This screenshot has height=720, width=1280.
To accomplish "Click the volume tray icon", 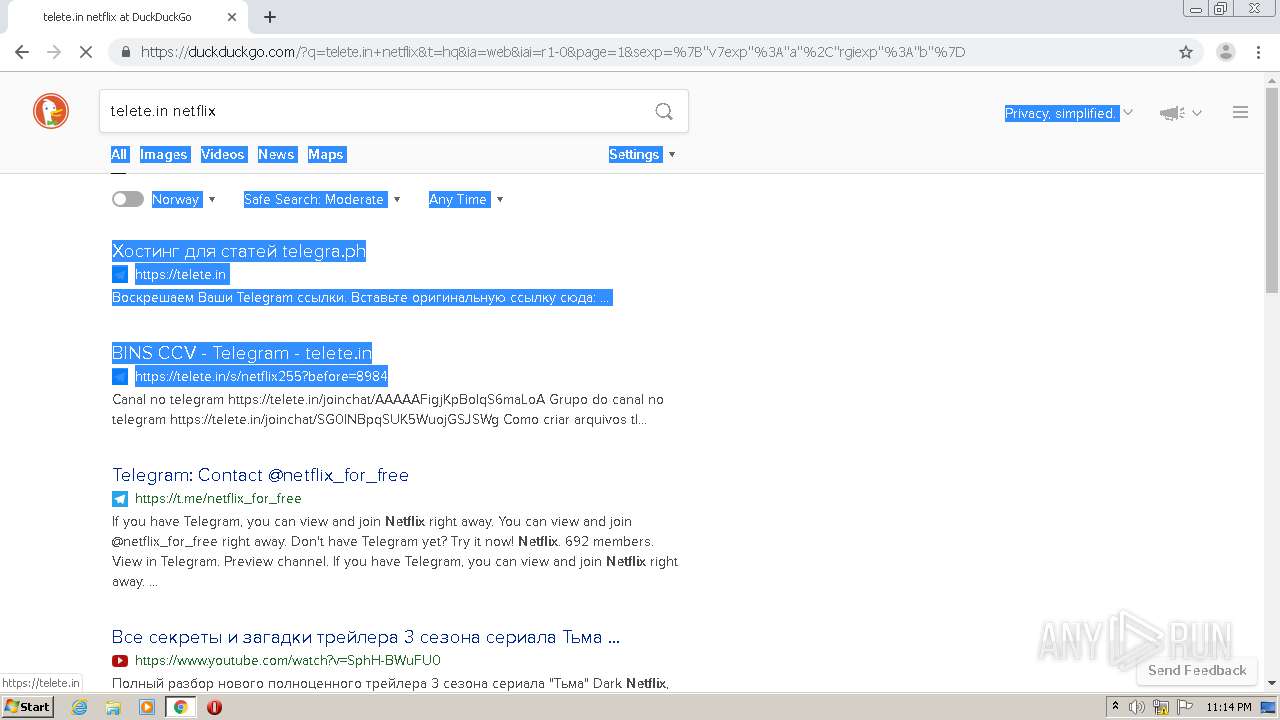I will pos(1137,707).
